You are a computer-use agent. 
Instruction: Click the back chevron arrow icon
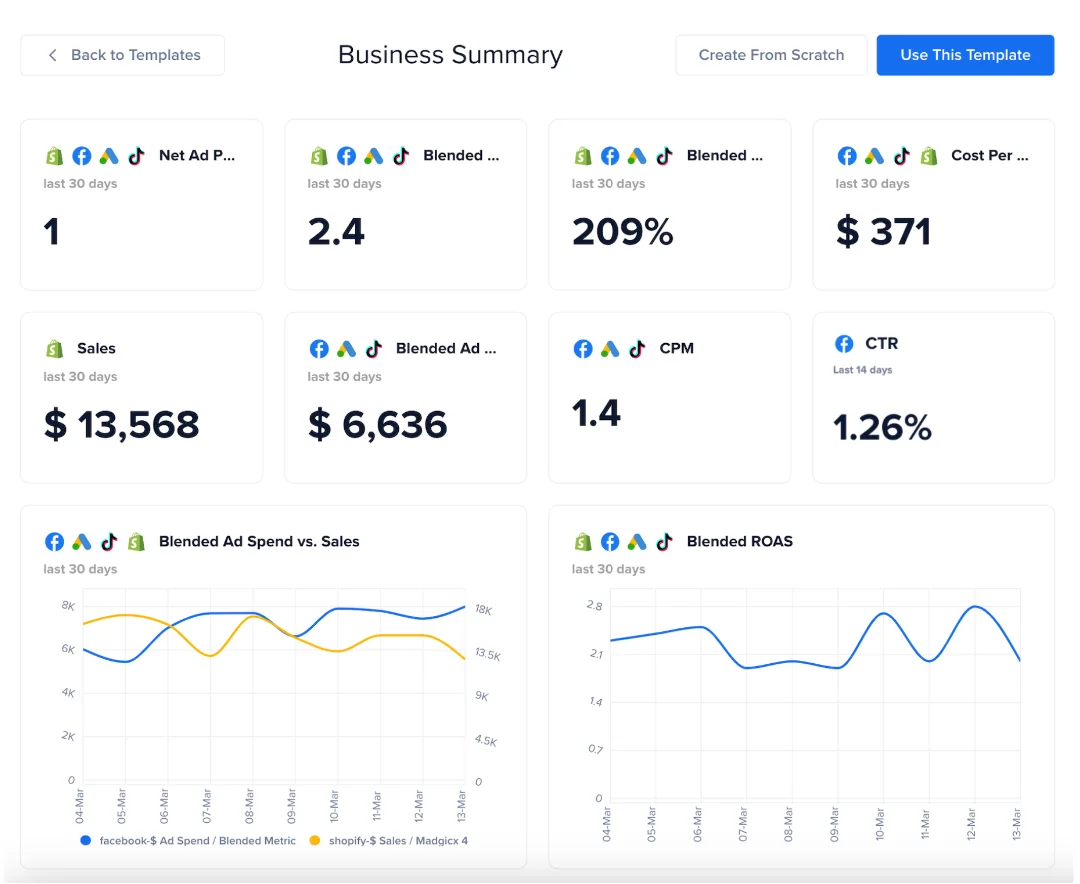click(52, 55)
